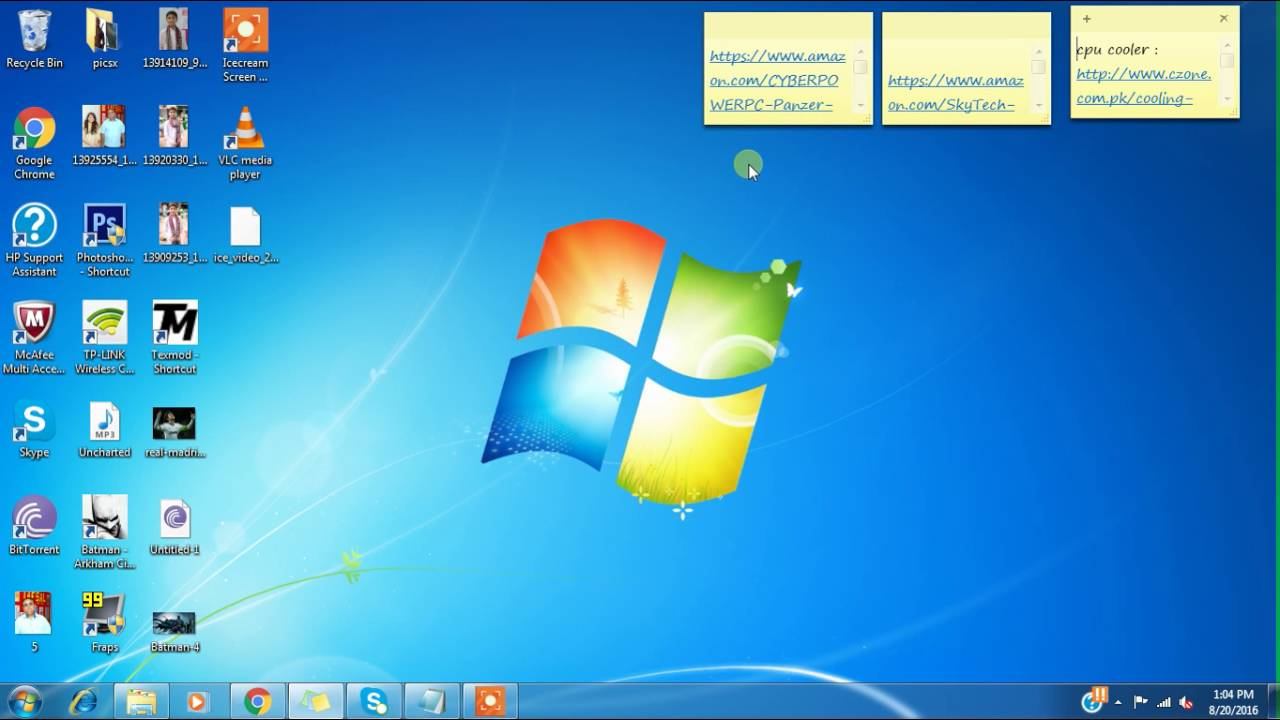Viewport: 1280px width, 720px height.
Task: Select the Batman Arkham game shortcut
Action: pyautogui.click(x=105, y=532)
